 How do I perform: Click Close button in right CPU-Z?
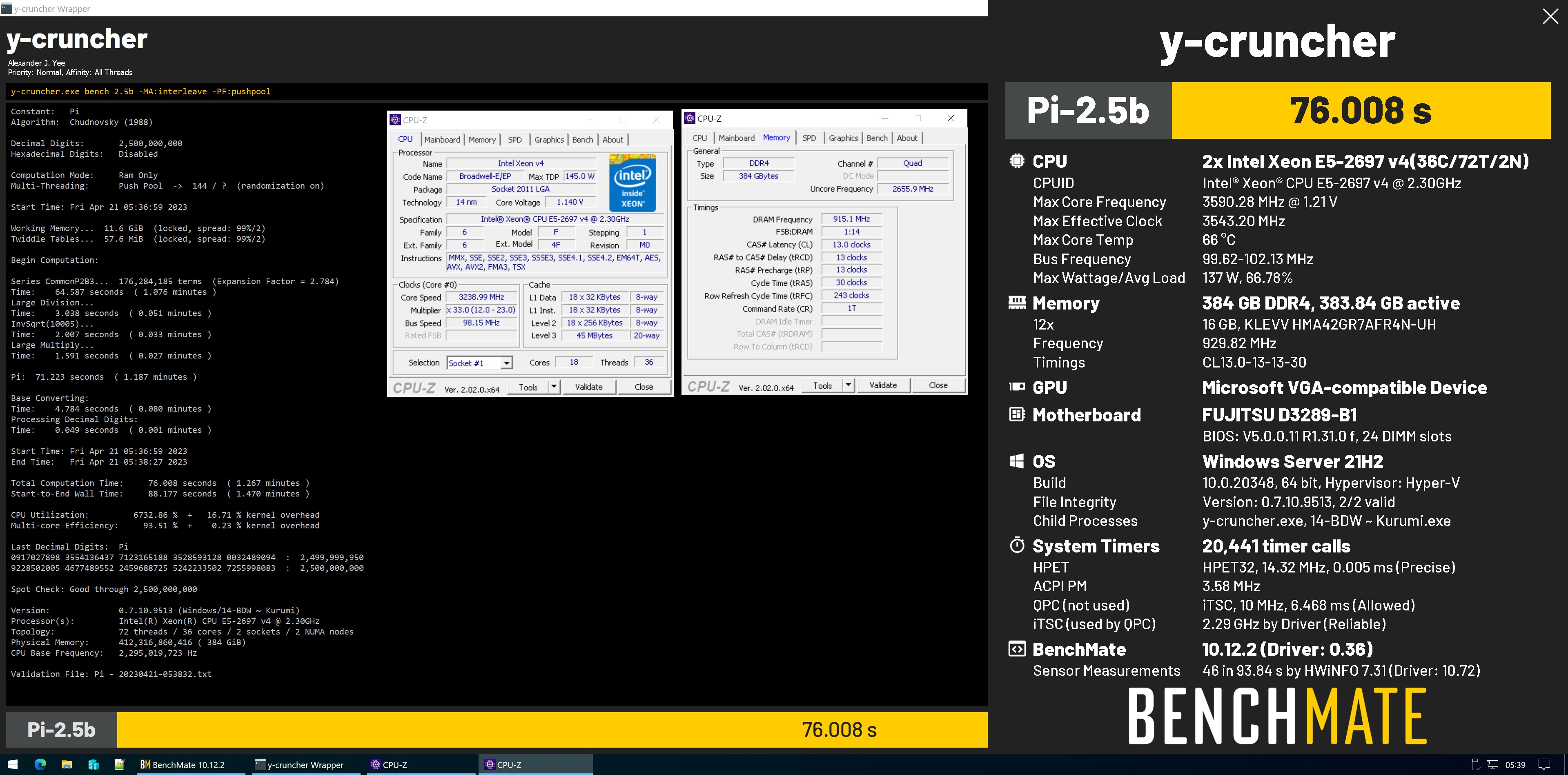[x=939, y=385]
